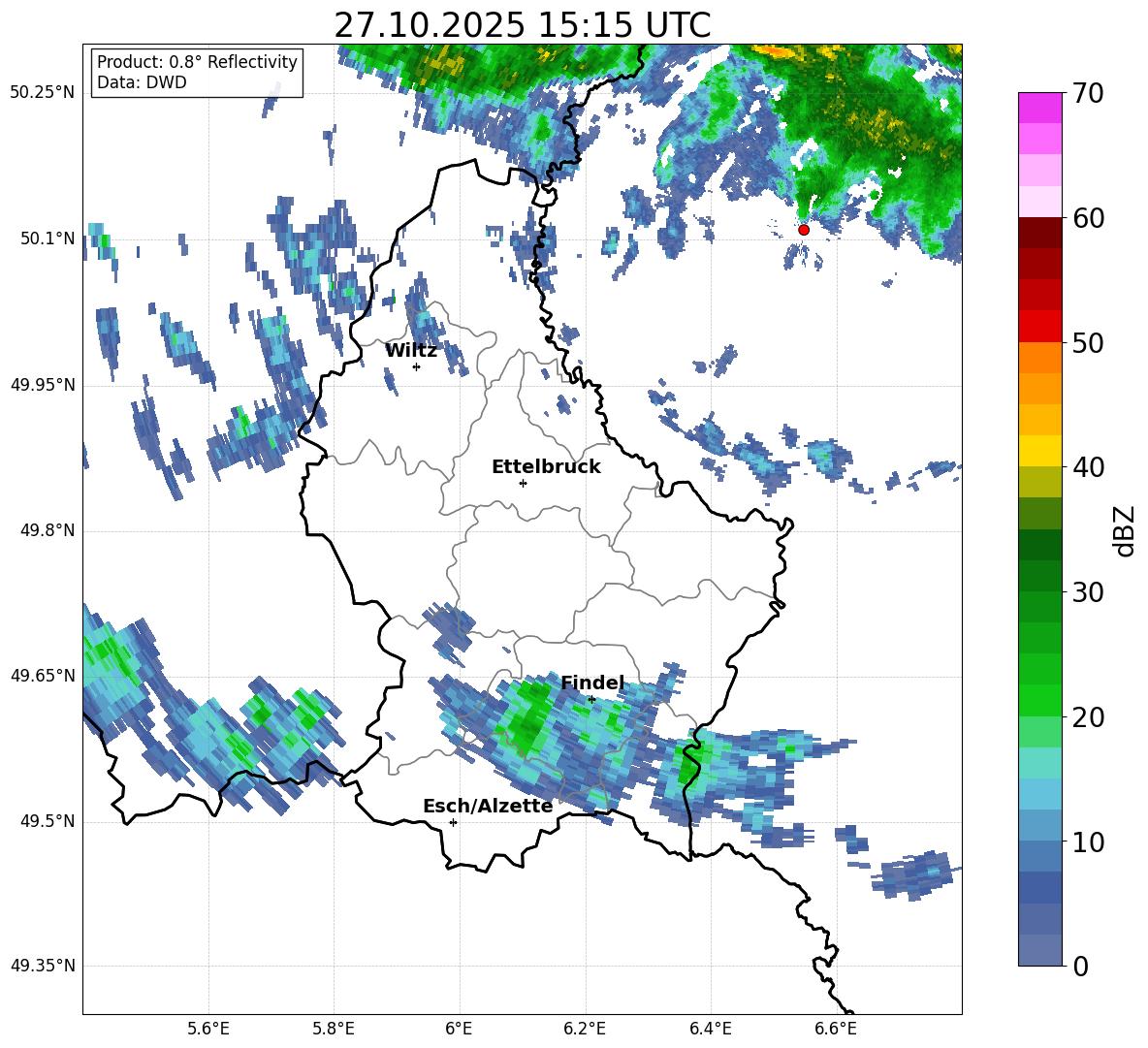Click the latitude label 49.8°N

tap(47, 530)
